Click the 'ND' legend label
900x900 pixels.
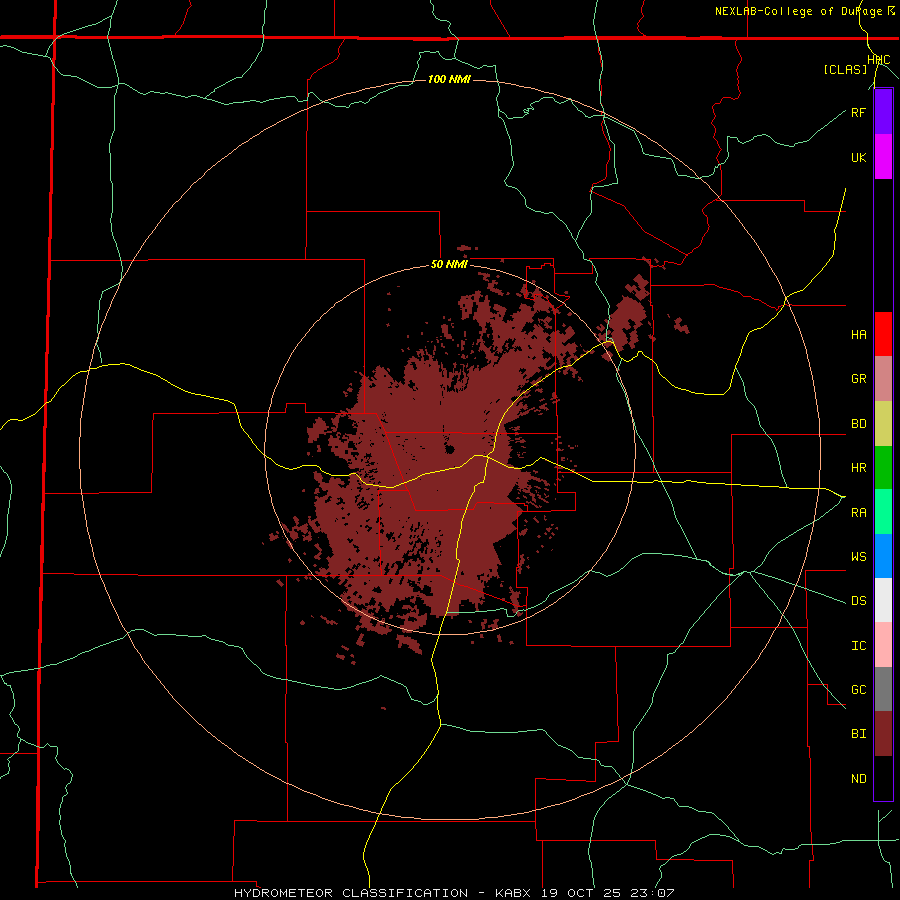858,779
